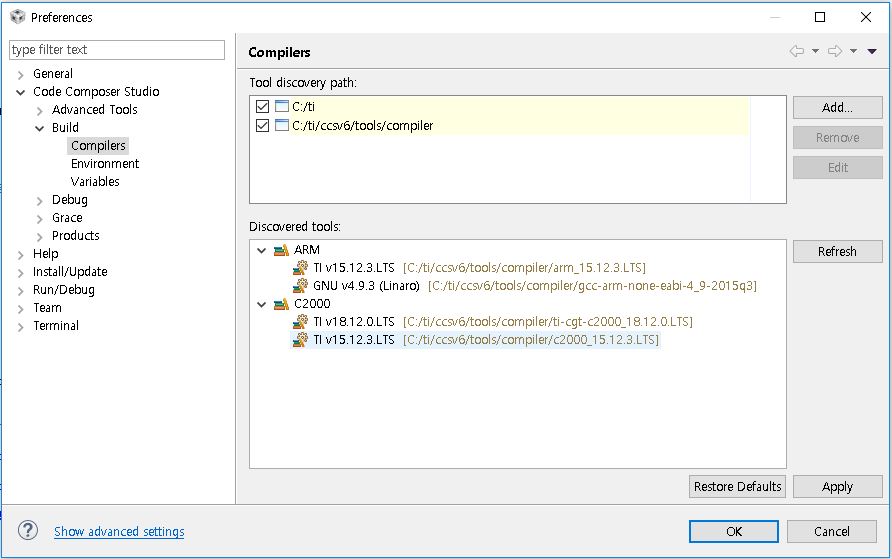Click the ARM toolchain group icon
The width and height of the screenshot is (892, 559).
[281, 250]
